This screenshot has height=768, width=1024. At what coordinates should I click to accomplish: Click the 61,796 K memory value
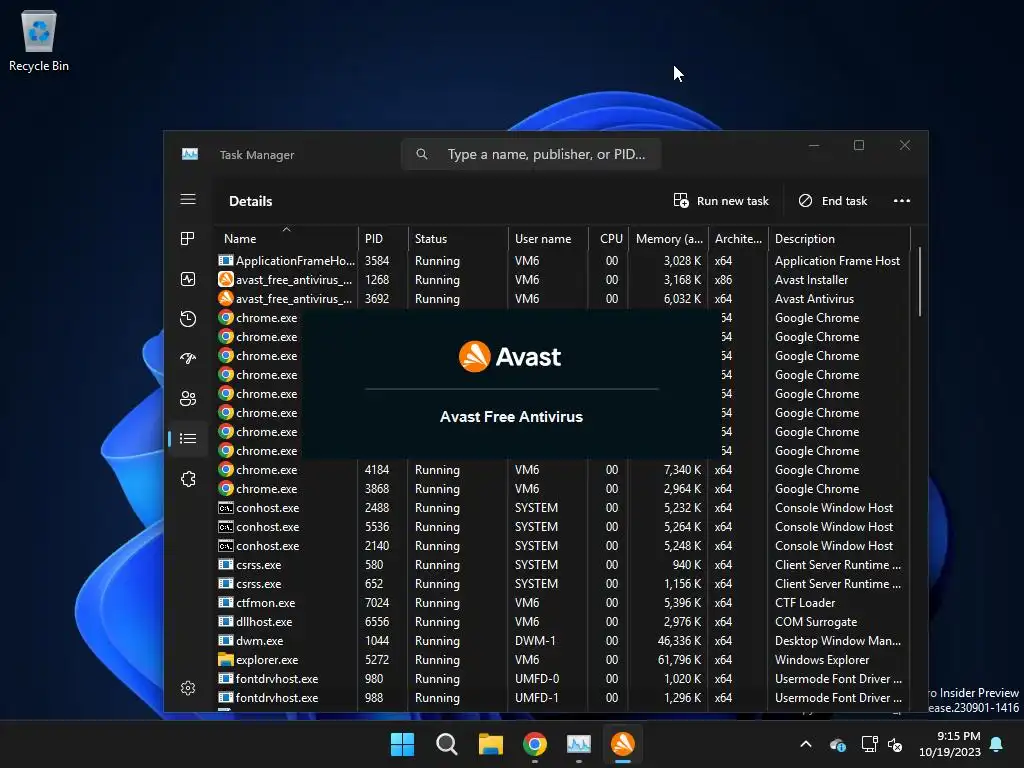[679, 660]
